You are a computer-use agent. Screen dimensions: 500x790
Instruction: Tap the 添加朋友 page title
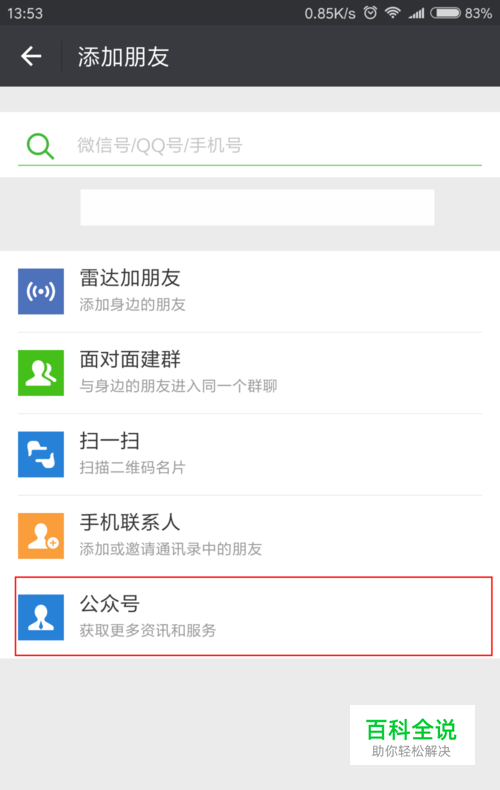coord(123,56)
